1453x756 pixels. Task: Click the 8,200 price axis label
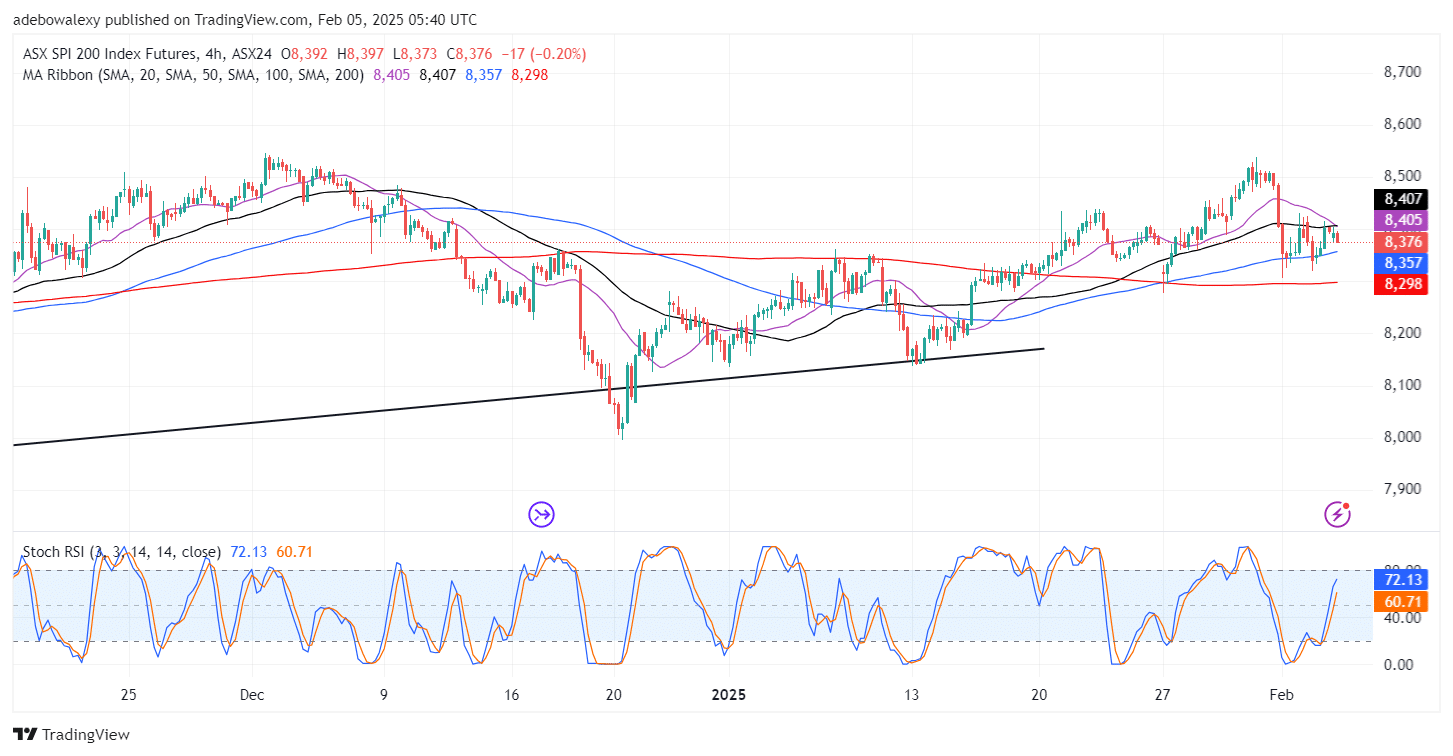[x=1405, y=333]
